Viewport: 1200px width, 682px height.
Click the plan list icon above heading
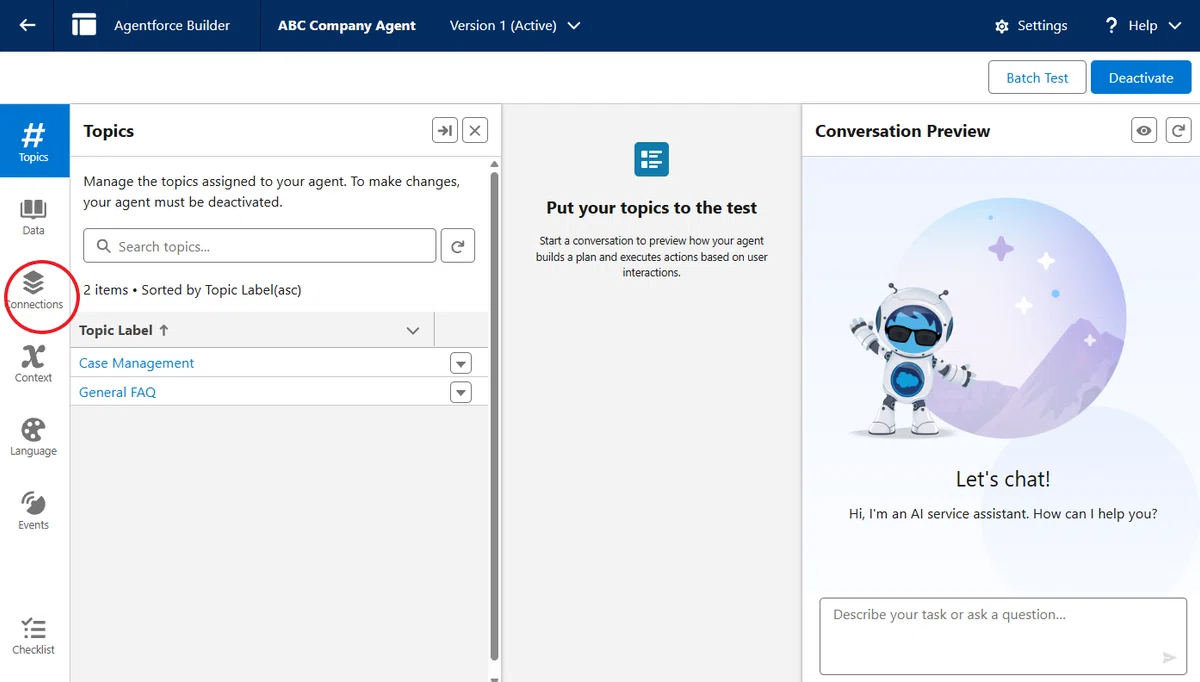pyautogui.click(x=652, y=159)
